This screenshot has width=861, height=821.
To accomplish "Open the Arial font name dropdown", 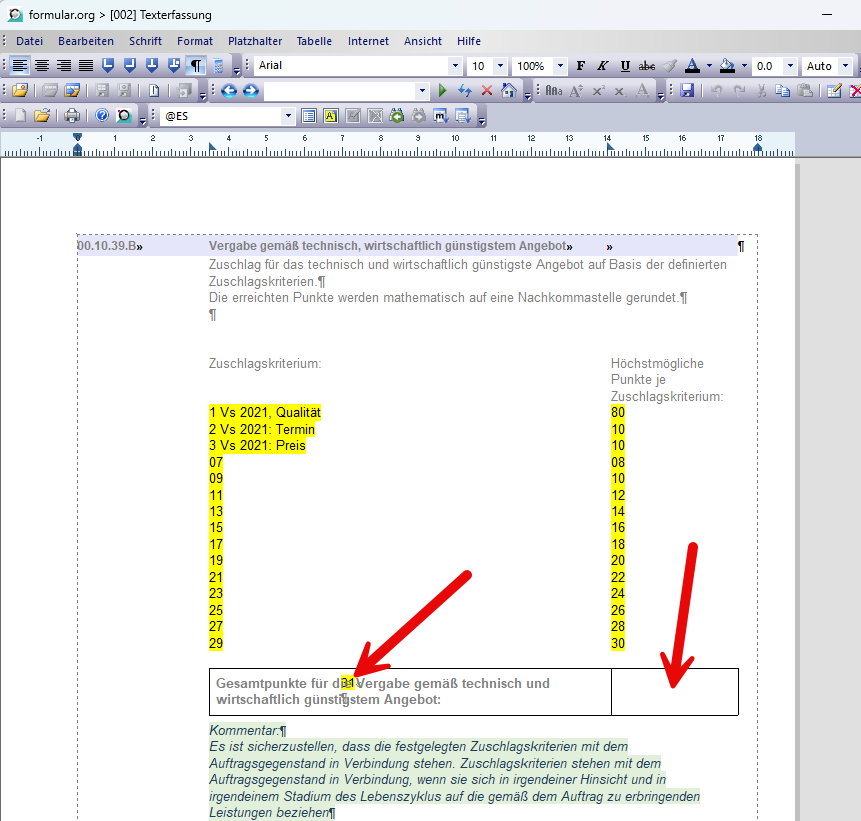I will pyautogui.click(x=455, y=66).
